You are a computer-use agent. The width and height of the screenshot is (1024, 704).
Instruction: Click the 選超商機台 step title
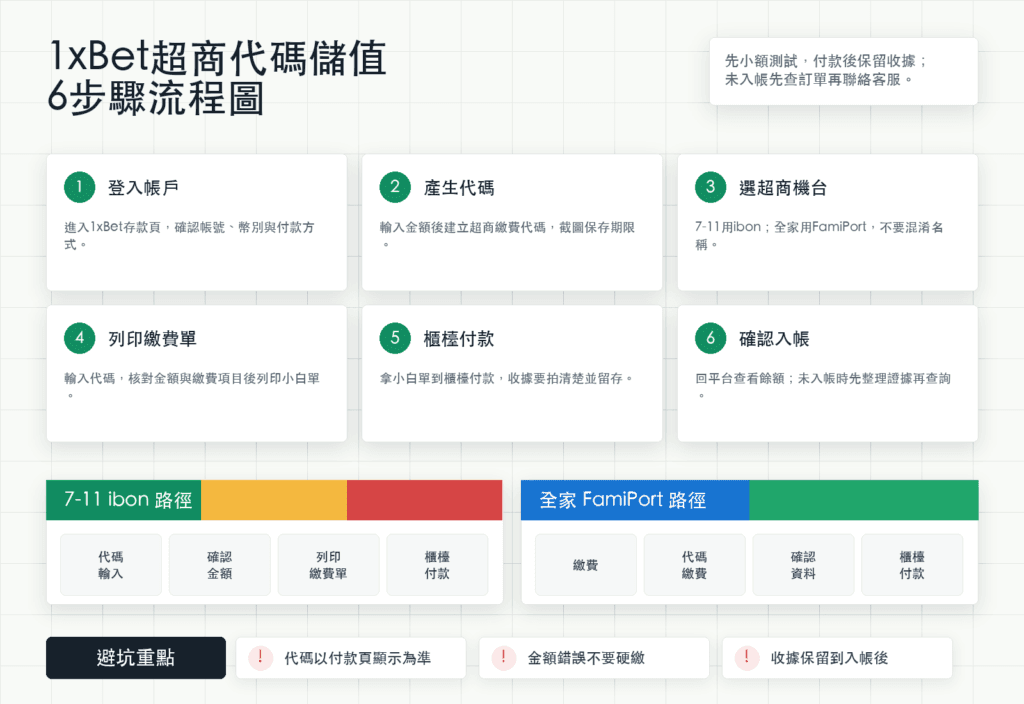tap(783, 188)
